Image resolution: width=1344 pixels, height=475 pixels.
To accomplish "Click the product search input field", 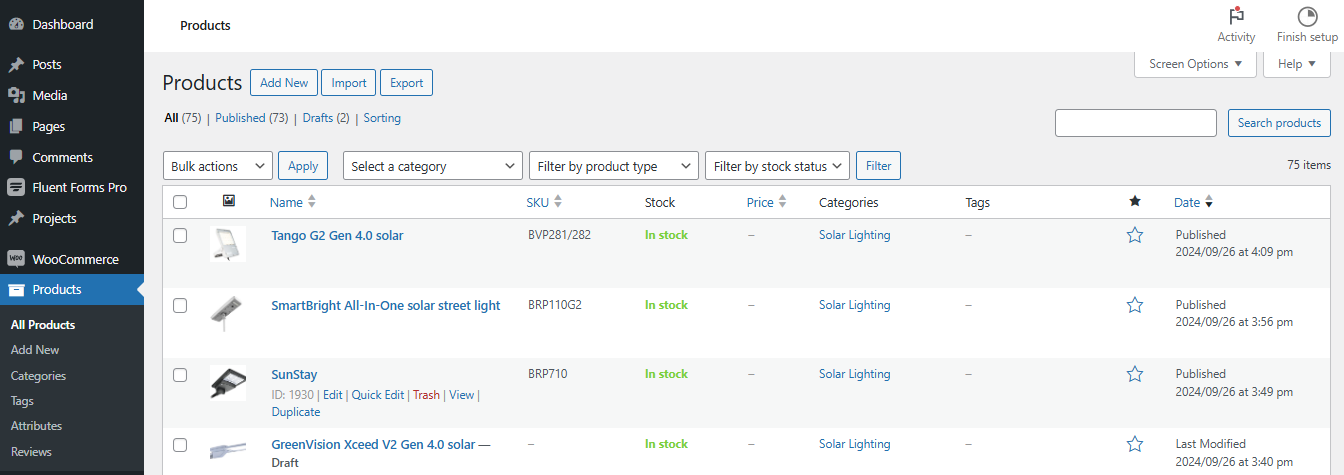I will [1135, 123].
